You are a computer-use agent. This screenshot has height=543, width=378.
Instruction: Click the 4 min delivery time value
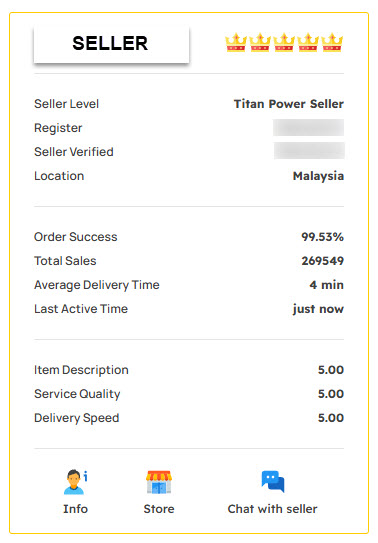coord(326,285)
